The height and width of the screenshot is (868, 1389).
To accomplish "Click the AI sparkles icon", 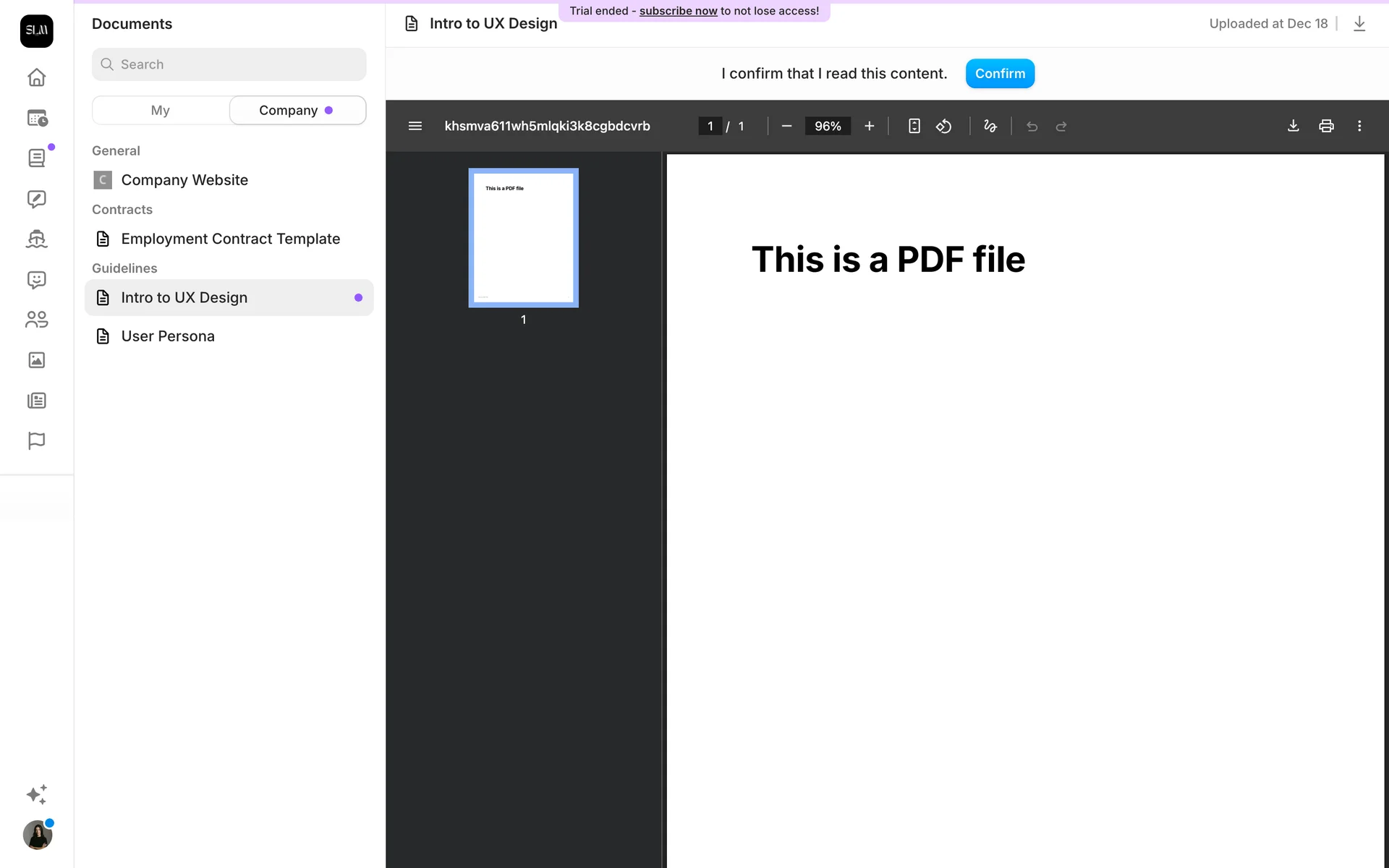I will click(36, 794).
